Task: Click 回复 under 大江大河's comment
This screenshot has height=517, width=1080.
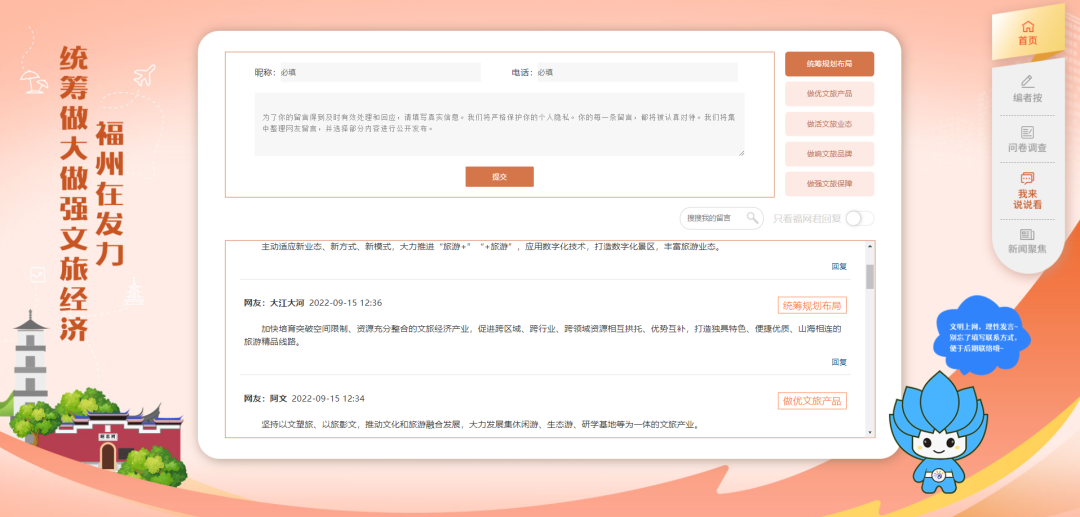Action: [839, 362]
